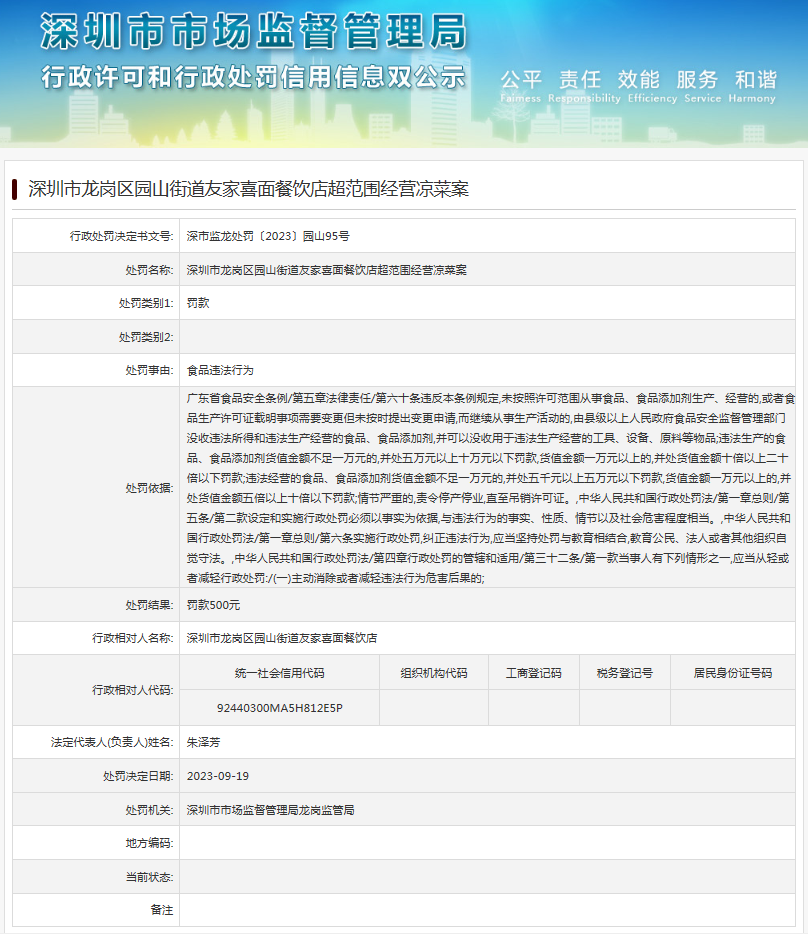Image resolution: width=808 pixels, height=935 pixels.
Task: Select the representative name 朱泽芳
Action: [x=203, y=742]
